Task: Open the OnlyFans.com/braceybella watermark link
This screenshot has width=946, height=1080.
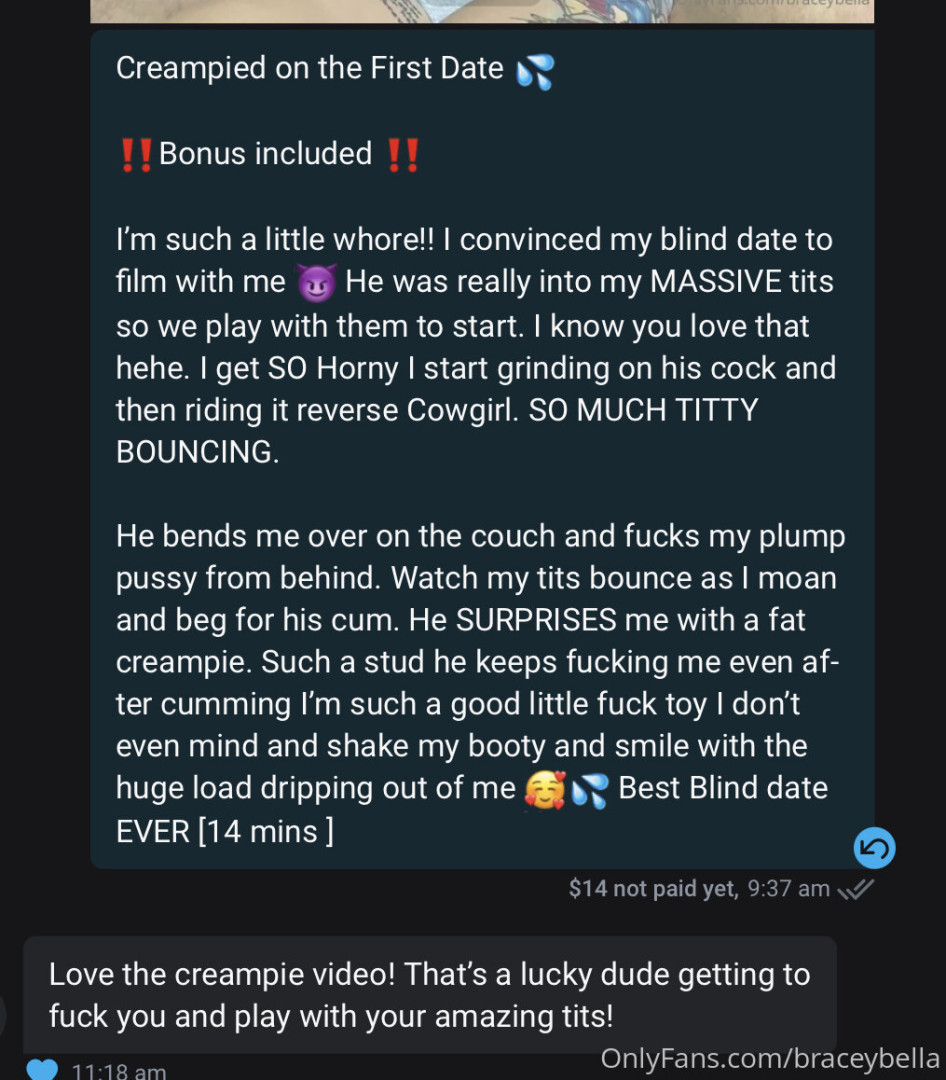Action: pos(770,1059)
